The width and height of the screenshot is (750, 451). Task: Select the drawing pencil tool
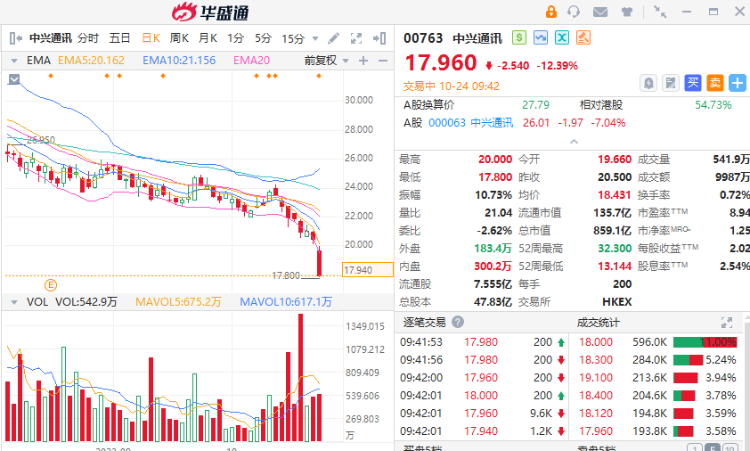coord(334,38)
